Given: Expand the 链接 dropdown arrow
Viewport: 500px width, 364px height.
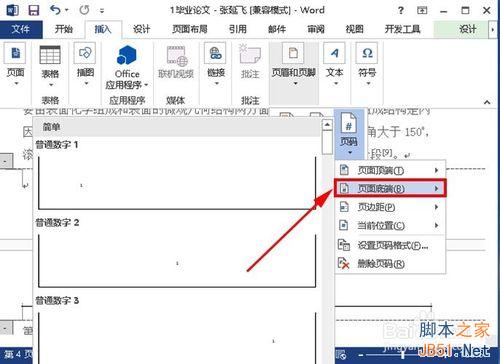Looking at the screenshot, I should [217, 83].
